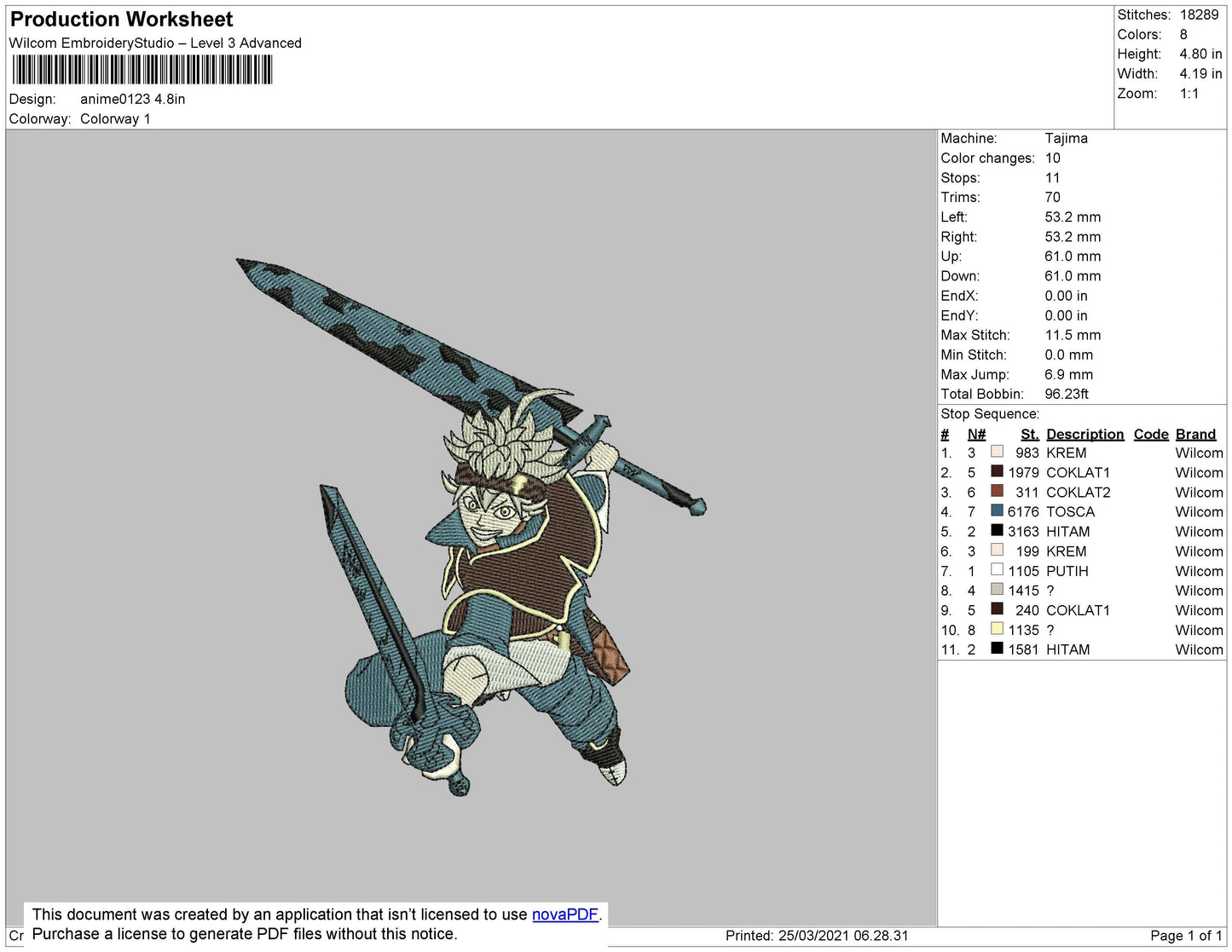Click the Width value '4.19 in'
1232x952 pixels.
tap(1200, 74)
